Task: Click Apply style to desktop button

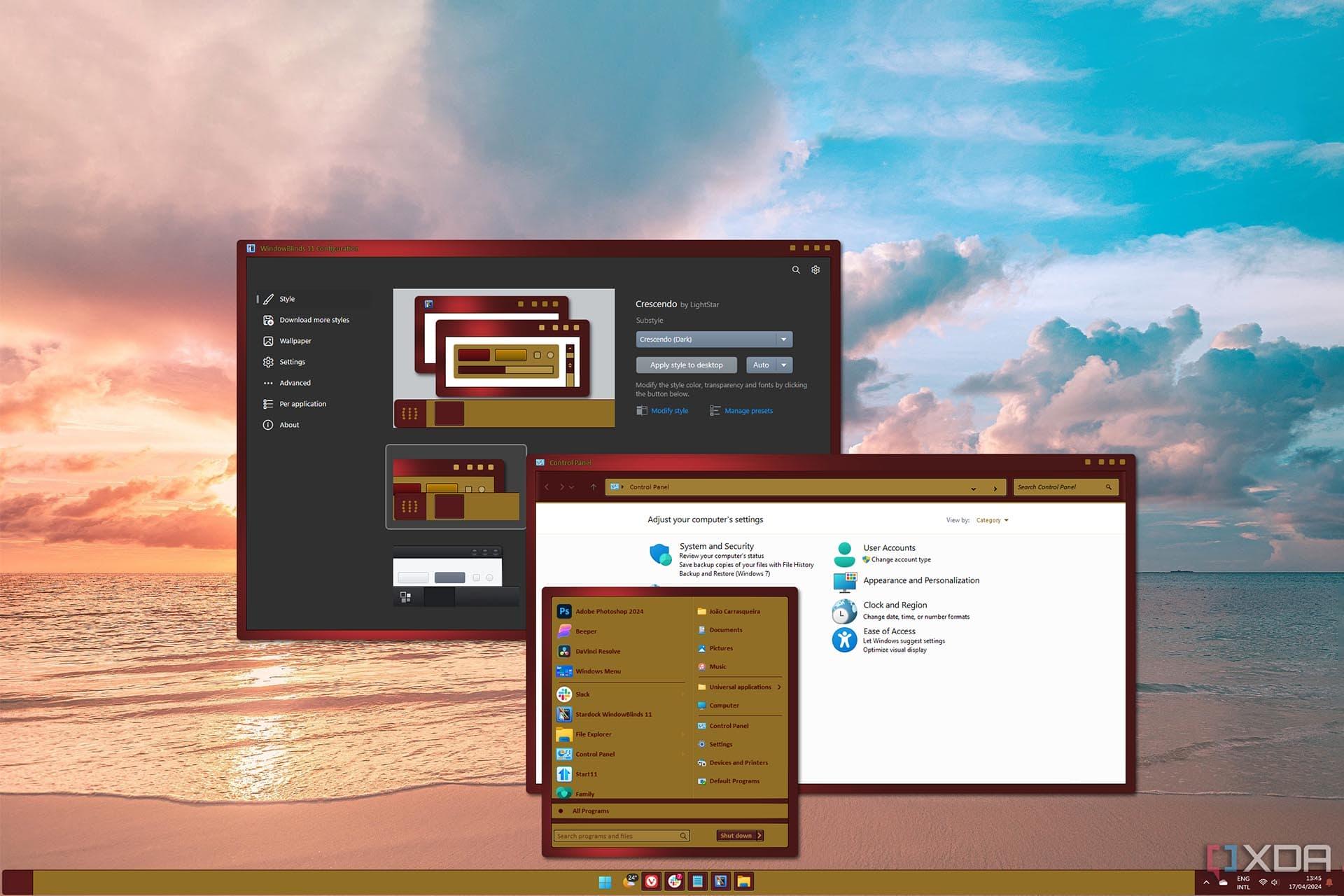Action: tap(686, 365)
